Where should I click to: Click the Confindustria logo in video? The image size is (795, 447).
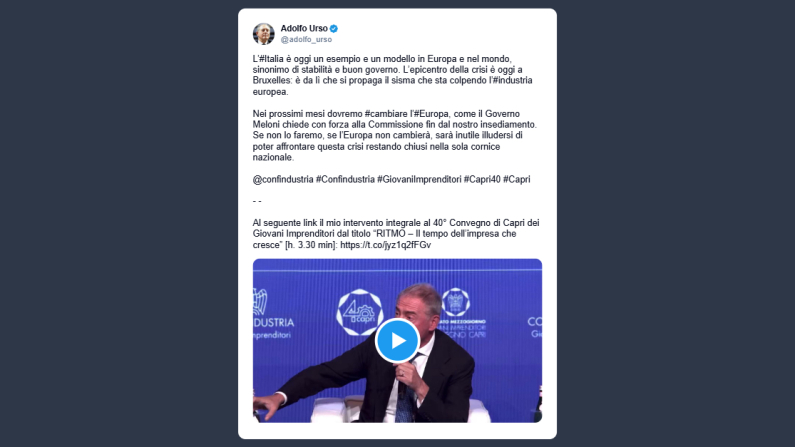pyautogui.click(x=273, y=315)
